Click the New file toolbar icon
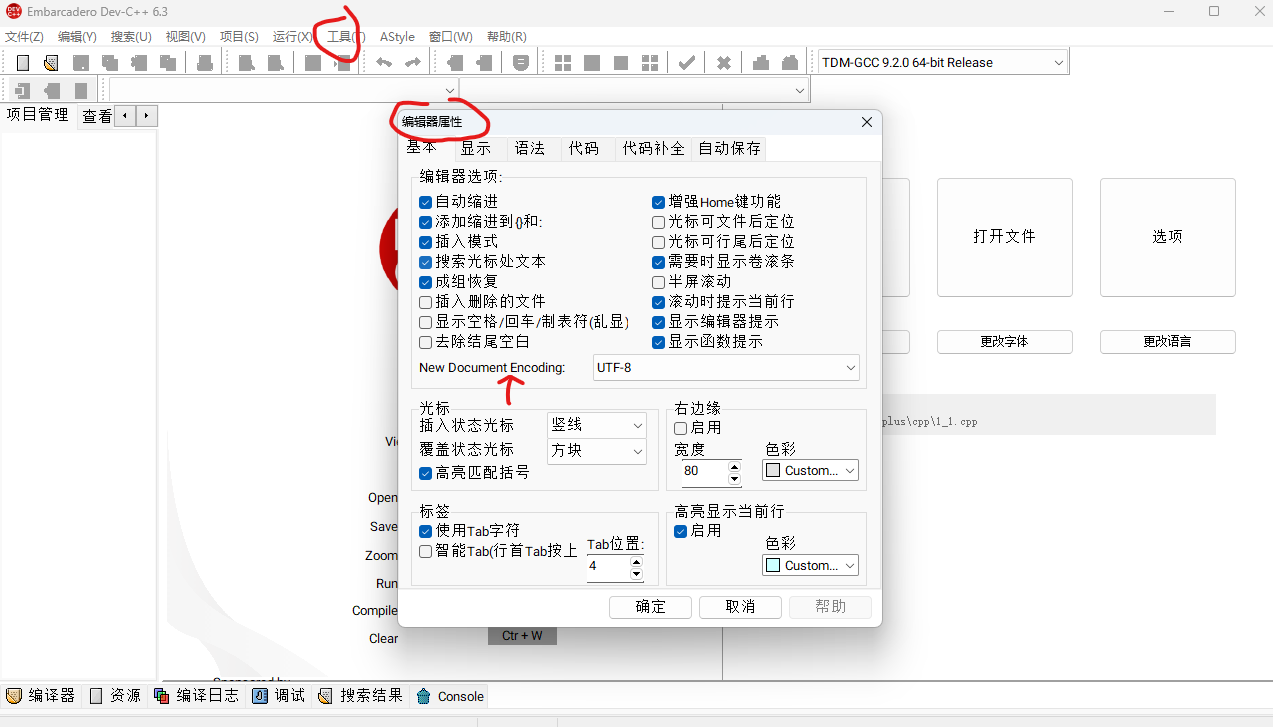Viewport: 1273px width, 727px height. pyautogui.click(x=23, y=62)
